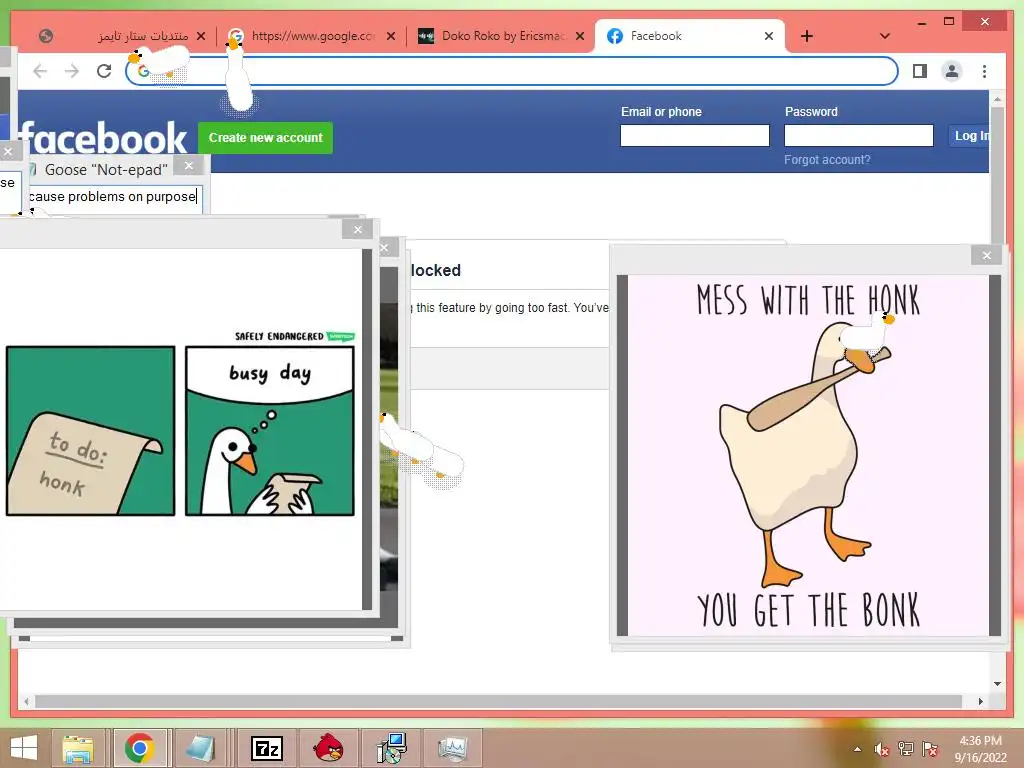Screen dimensions: 1024x768
Task: Click the page's horizontal scrollbar
Action: [498, 701]
